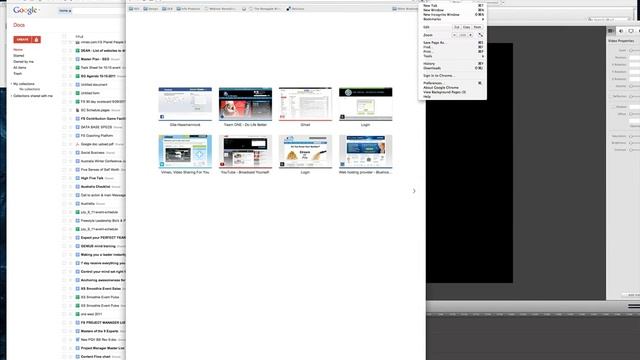Open the Bookmarks submenu in Chrome menu
This screenshot has width=640, height=360.
(x=452, y=19)
